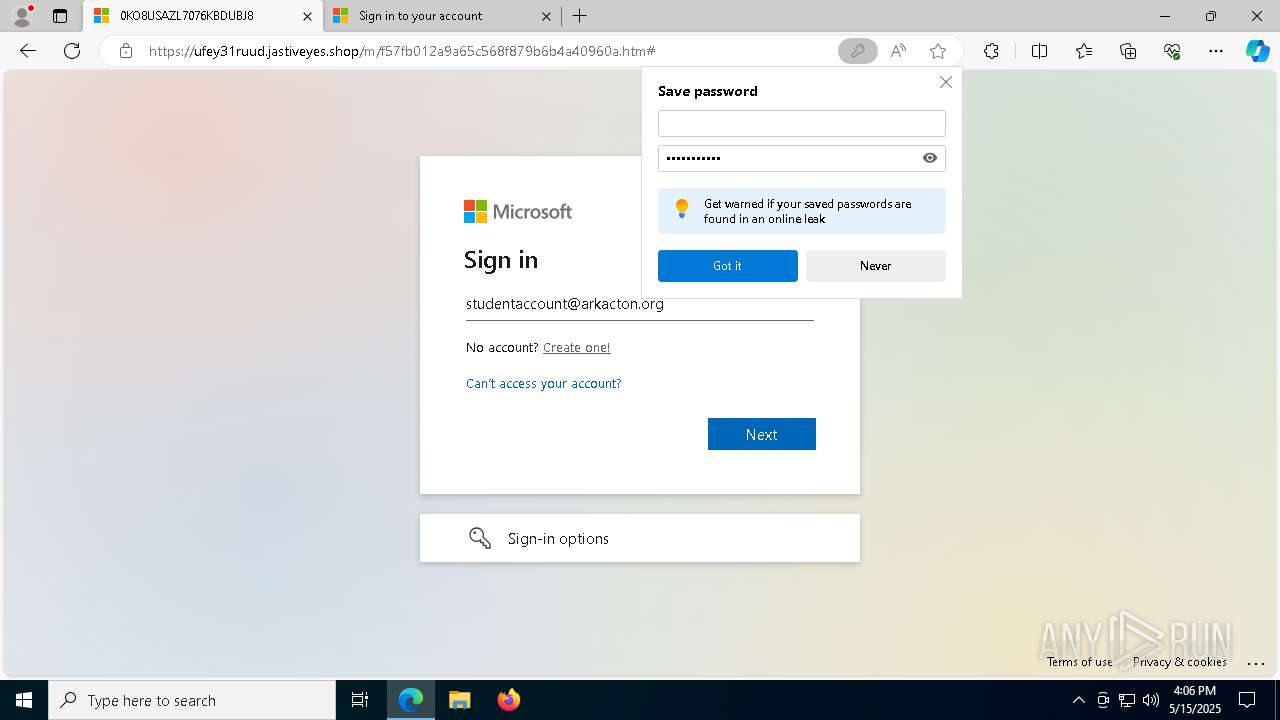Switch to Sign in to your account tab
The width and height of the screenshot is (1280, 720).
442,16
